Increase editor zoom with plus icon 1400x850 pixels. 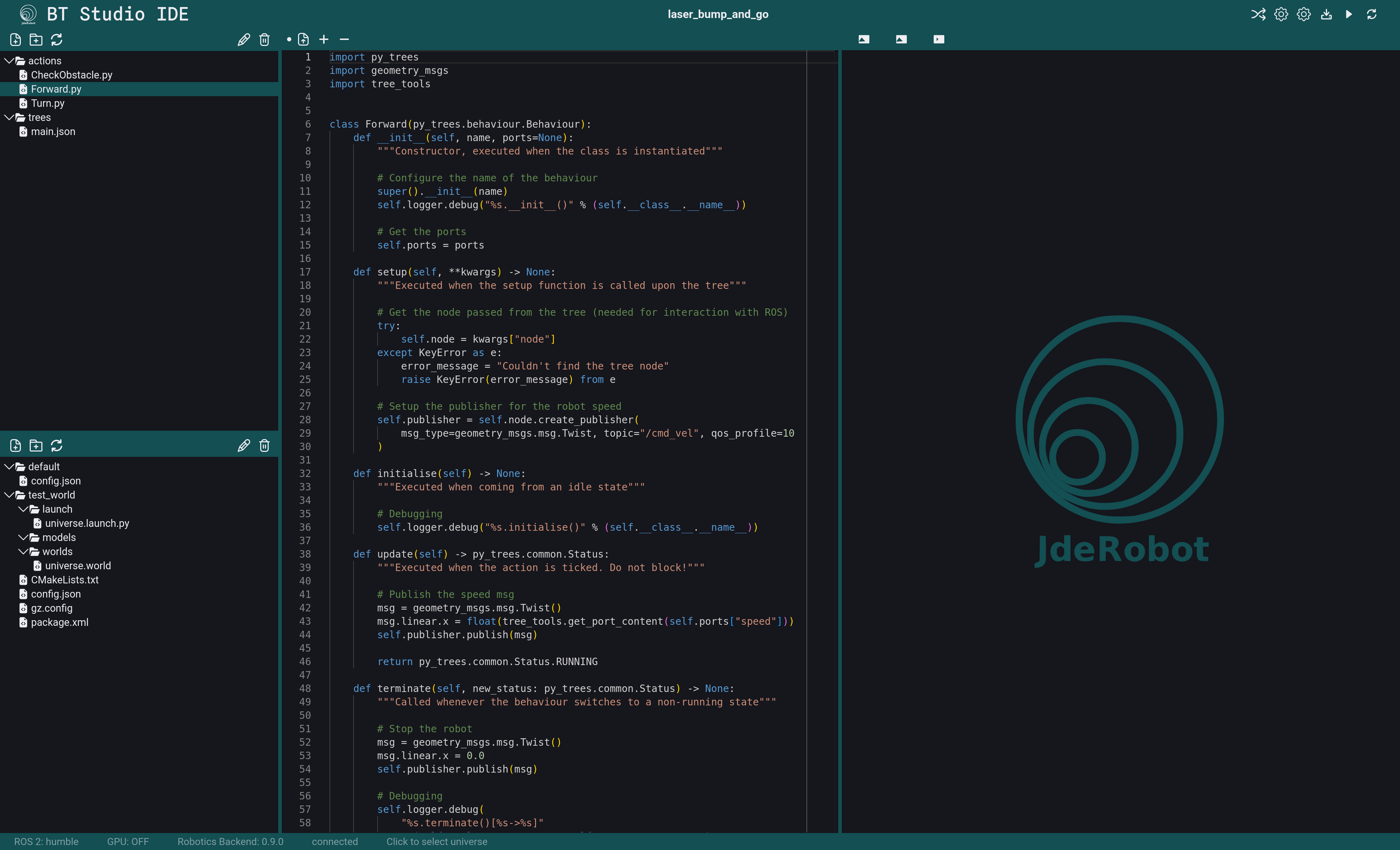tap(324, 39)
